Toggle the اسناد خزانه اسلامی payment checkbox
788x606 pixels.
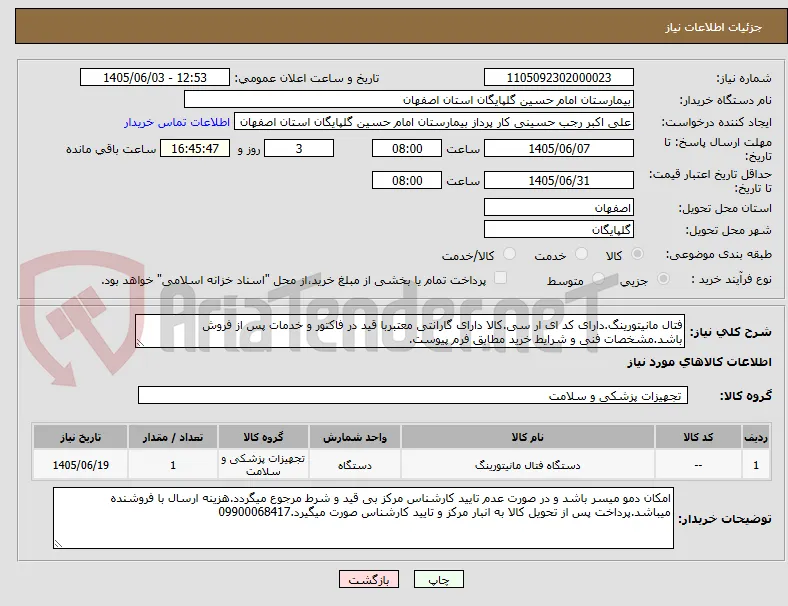(501, 278)
